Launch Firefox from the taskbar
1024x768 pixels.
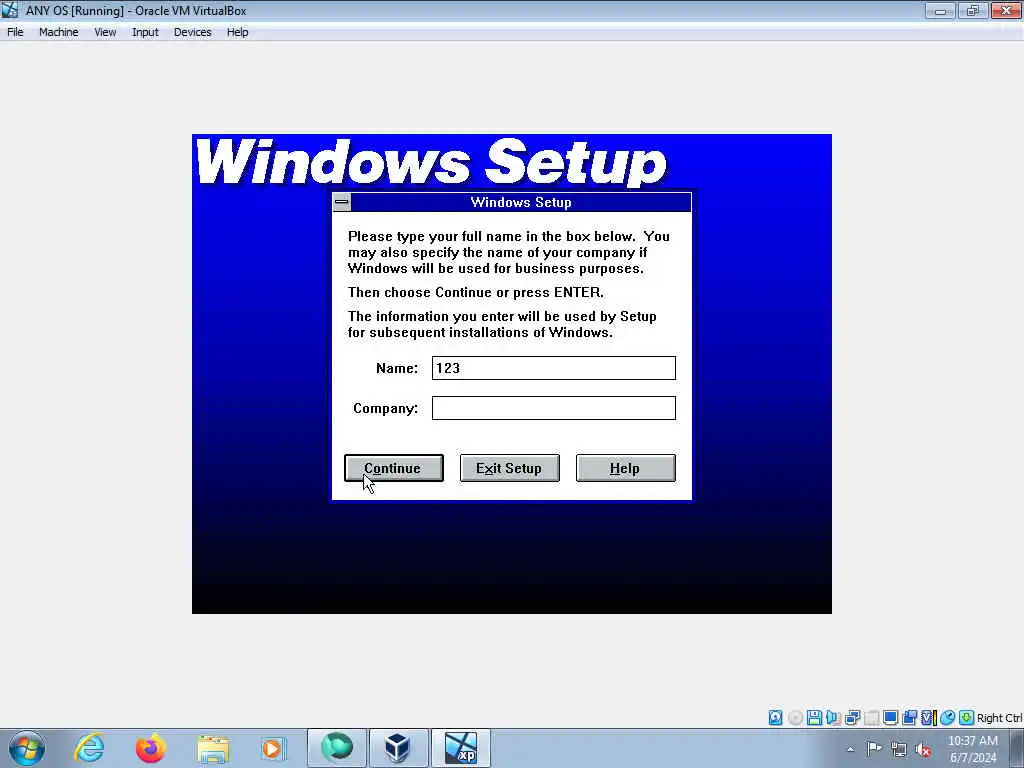tap(150, 748)
